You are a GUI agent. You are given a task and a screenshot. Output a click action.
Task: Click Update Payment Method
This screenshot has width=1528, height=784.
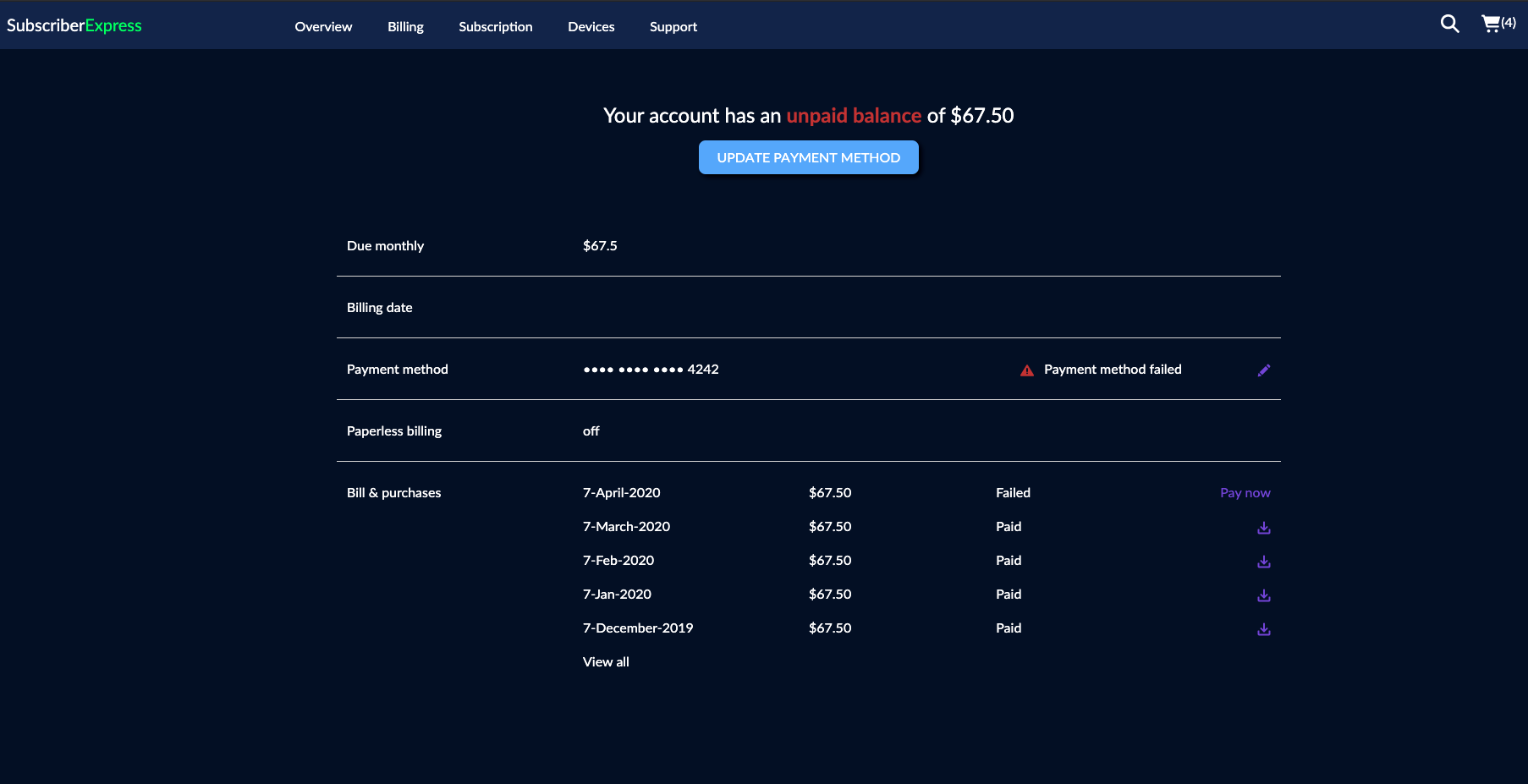(x=807, y=157)
